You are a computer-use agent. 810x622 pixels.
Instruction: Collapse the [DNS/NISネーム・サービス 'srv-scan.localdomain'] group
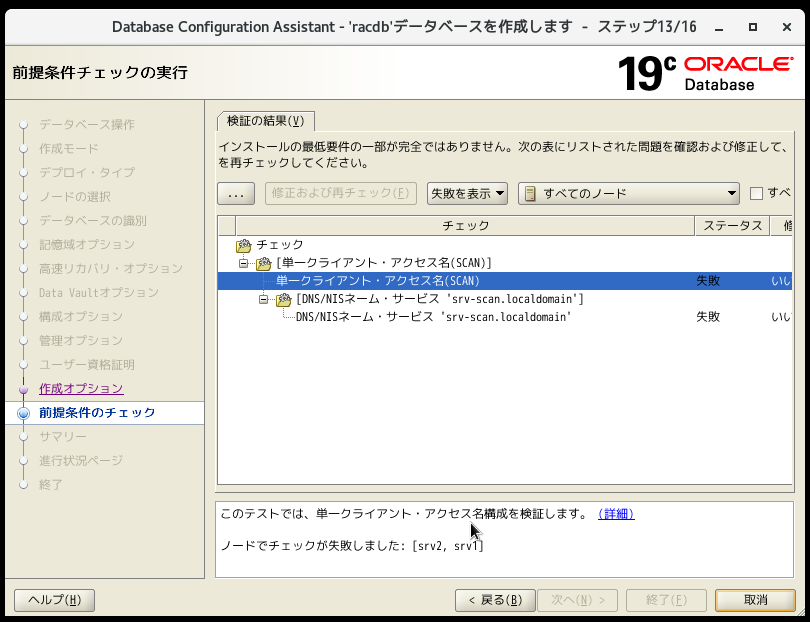263,299
